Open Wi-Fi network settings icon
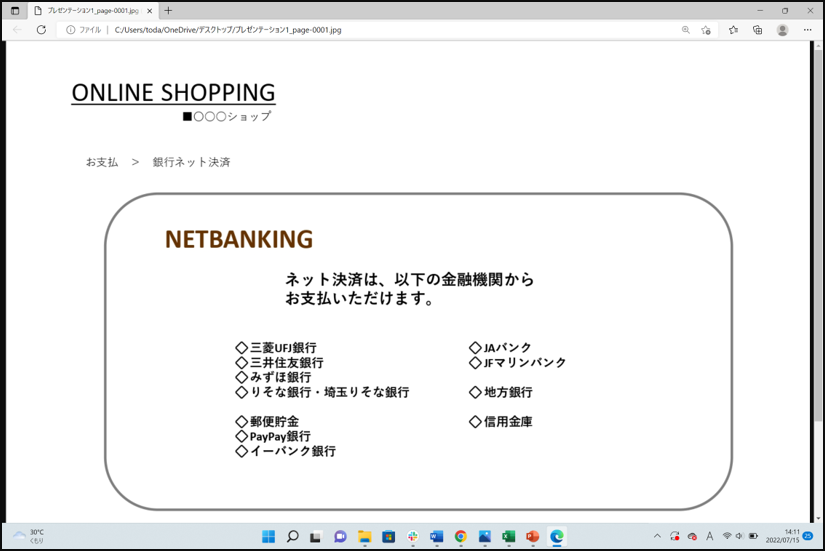The width and height of the screenshot is (825, 551). coord(727,536)
